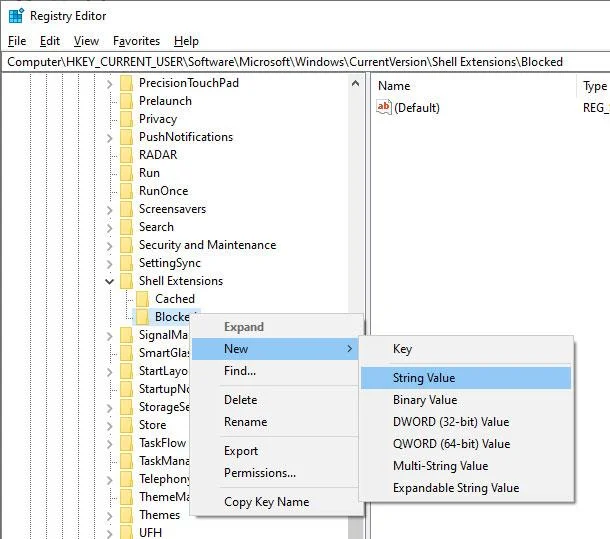
Task: Click the Run folder icon
Action: tap(126, 173)
